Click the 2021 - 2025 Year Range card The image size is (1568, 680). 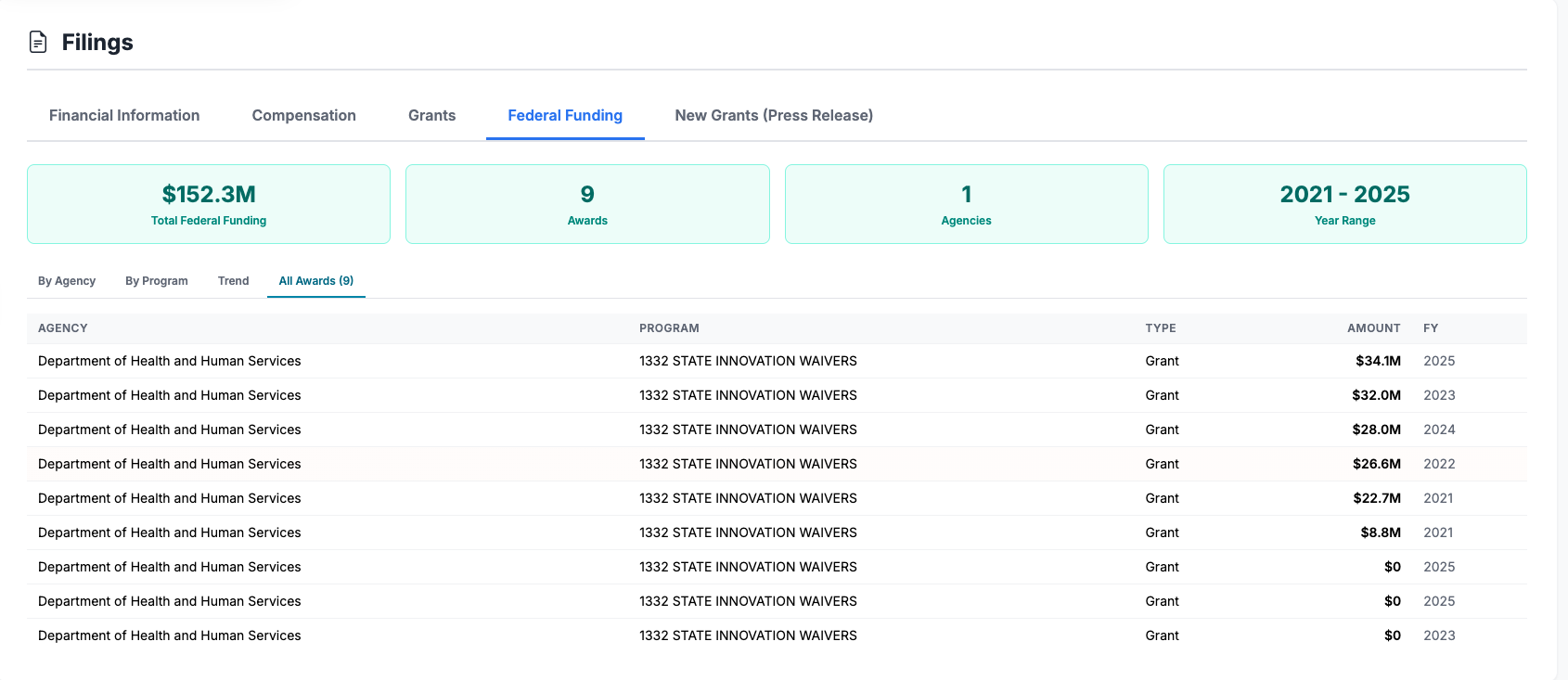(x=1344, y=204)
